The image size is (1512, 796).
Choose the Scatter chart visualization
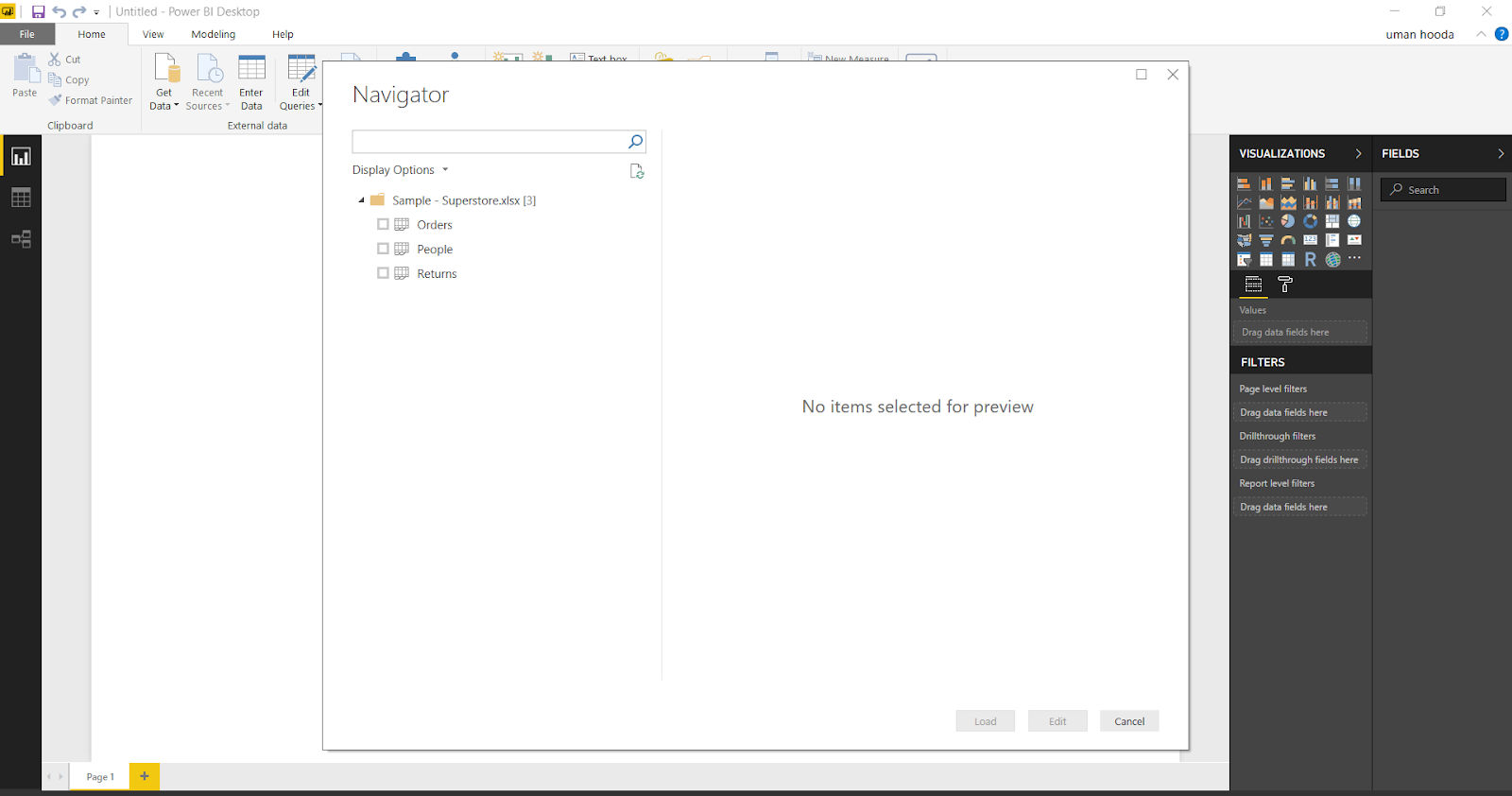[1266, 221]
